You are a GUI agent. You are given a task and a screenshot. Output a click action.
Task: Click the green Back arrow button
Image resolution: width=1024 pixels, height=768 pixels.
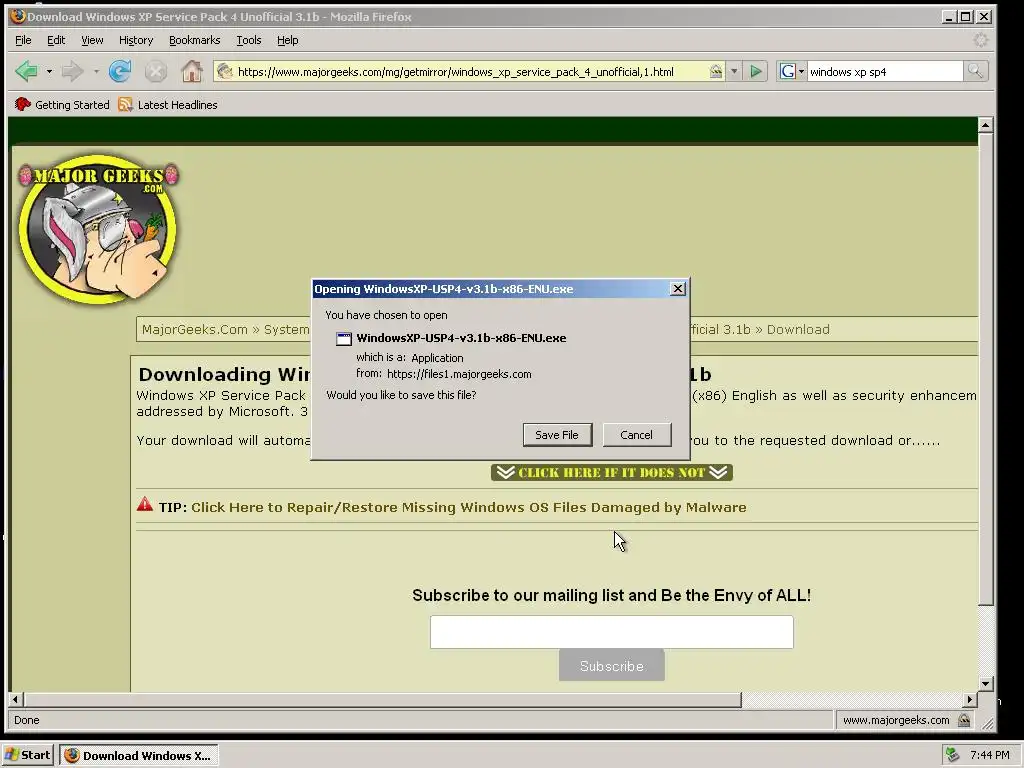coord(26,71)
